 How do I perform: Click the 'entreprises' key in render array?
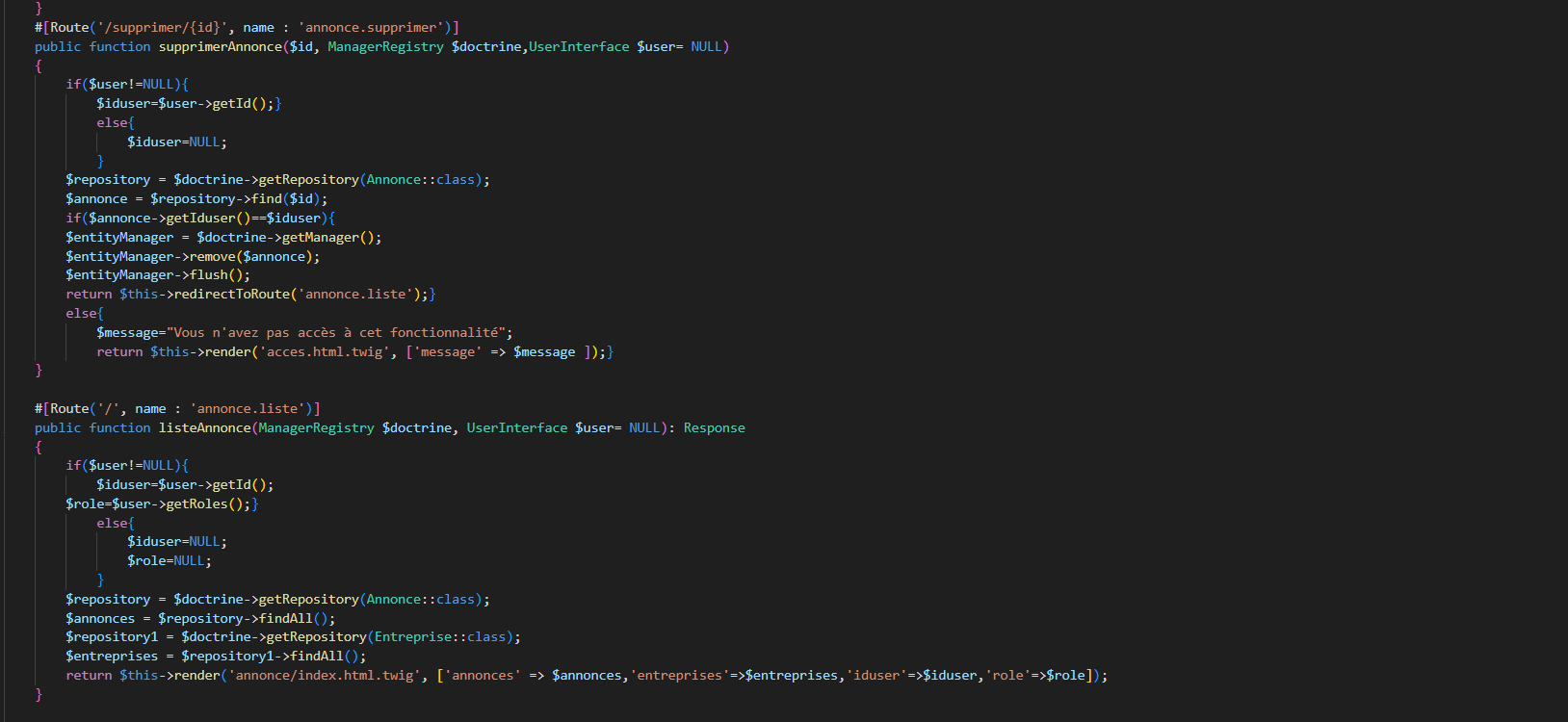click(x=679, y=675)
